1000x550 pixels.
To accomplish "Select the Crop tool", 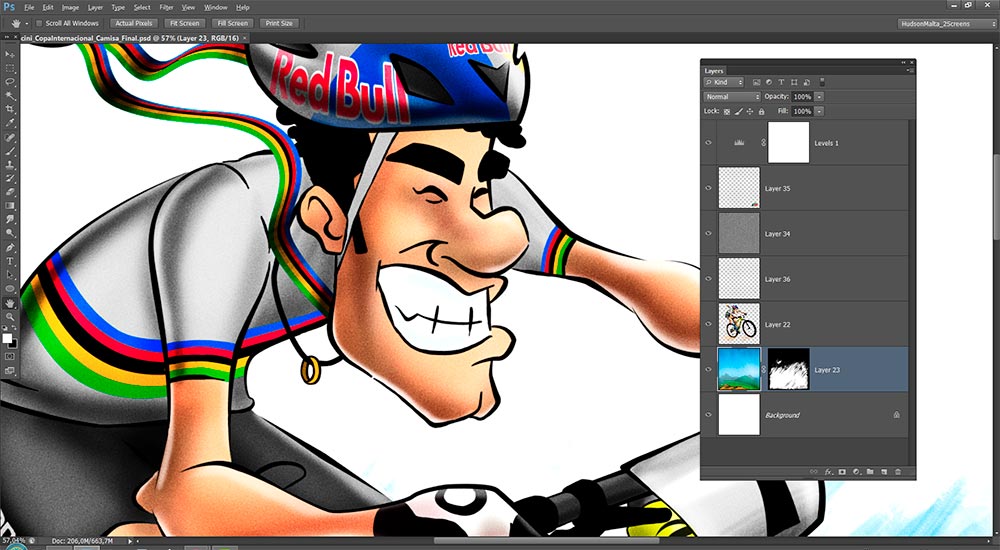I will (10, 109).
